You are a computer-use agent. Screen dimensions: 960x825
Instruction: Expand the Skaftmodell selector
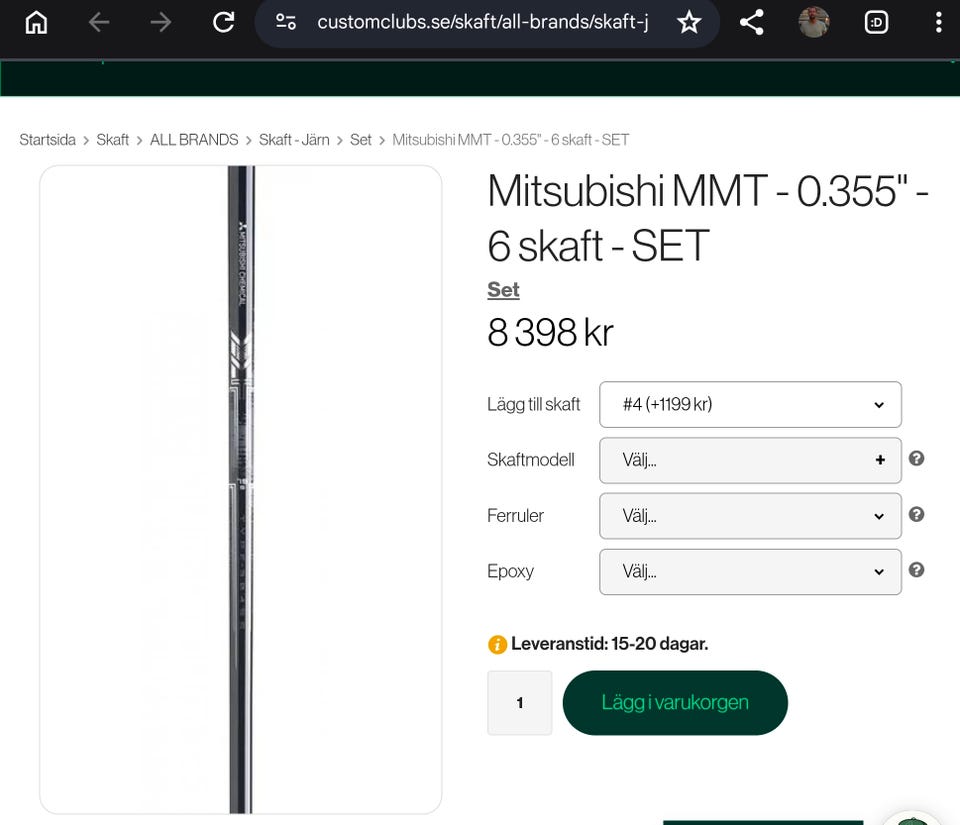pyautogui.click(x=750, y=460)
